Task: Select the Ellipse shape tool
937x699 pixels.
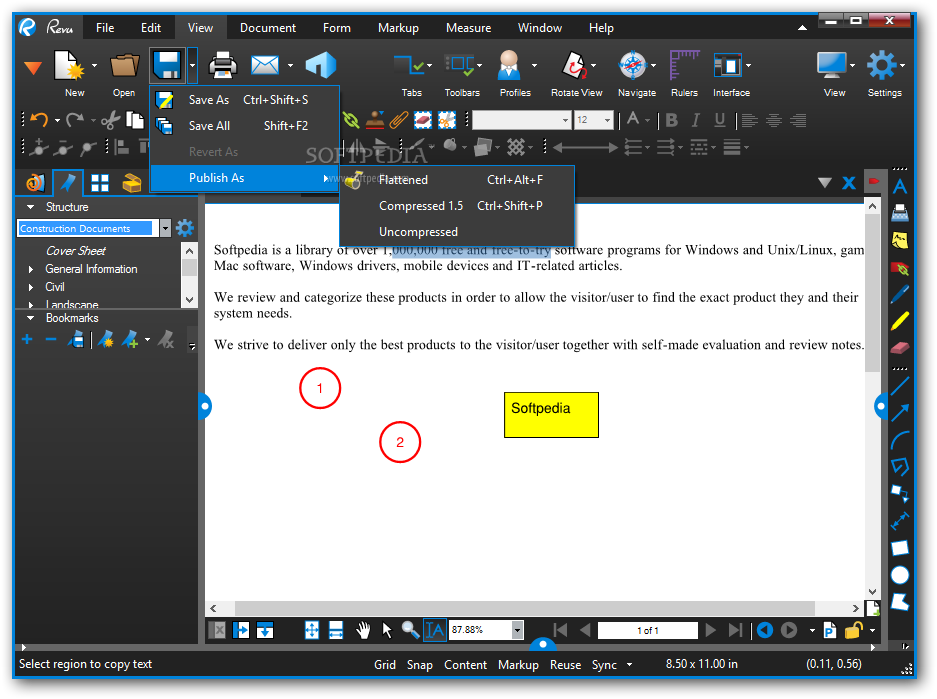Action: pyautogui.click(x=899, y=575)
